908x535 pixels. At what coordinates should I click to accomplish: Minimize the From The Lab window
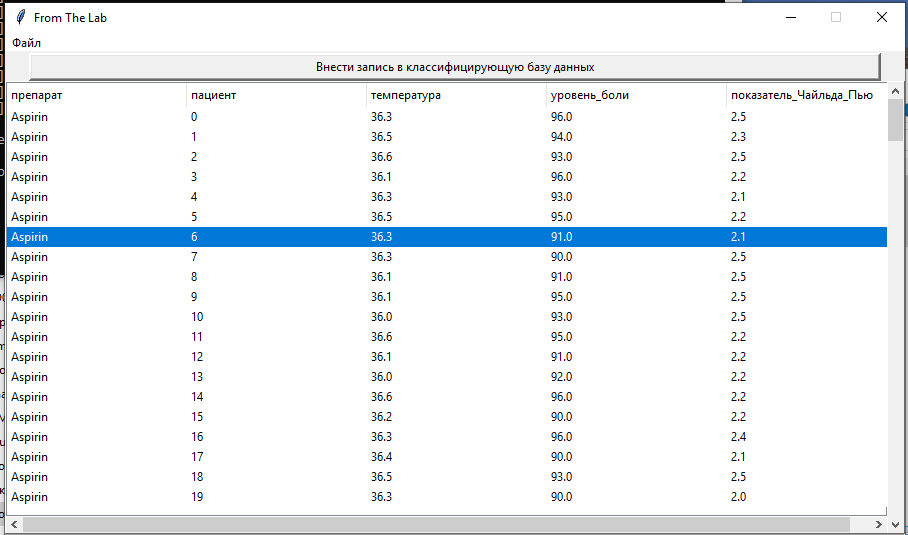791,17
